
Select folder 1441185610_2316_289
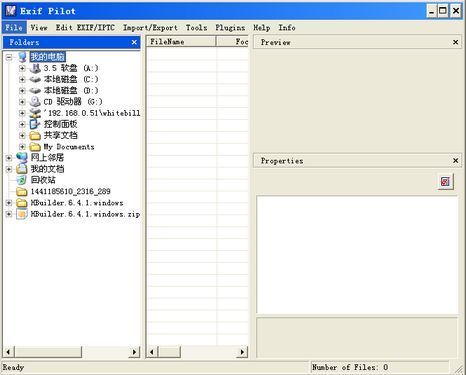[70, 191]
